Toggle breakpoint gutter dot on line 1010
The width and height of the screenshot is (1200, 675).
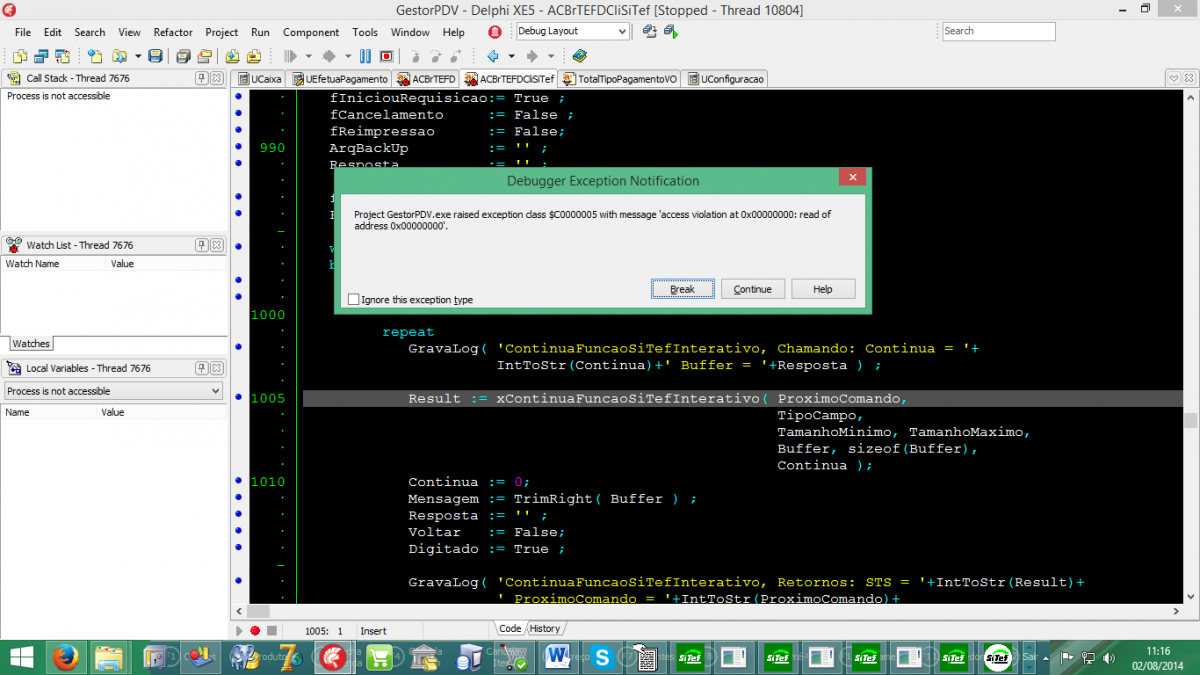[238, 481]
